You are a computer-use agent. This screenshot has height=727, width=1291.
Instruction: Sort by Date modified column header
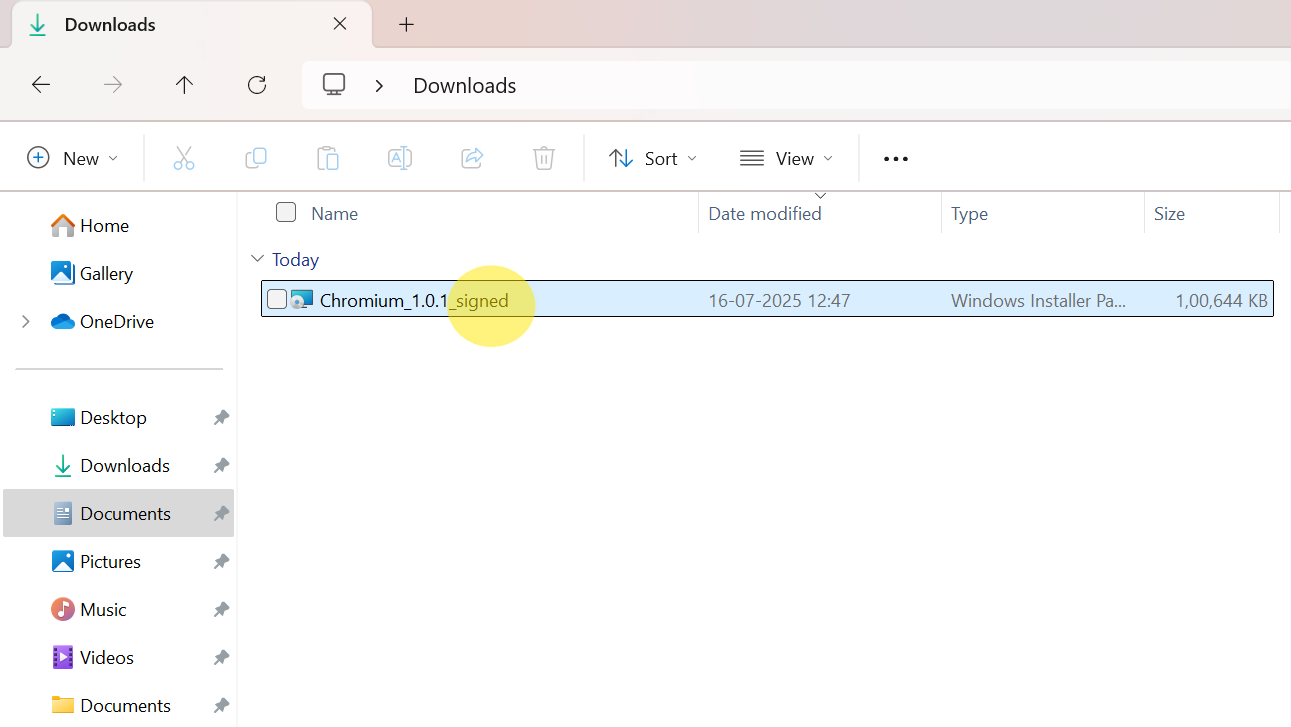pos(765,213)
